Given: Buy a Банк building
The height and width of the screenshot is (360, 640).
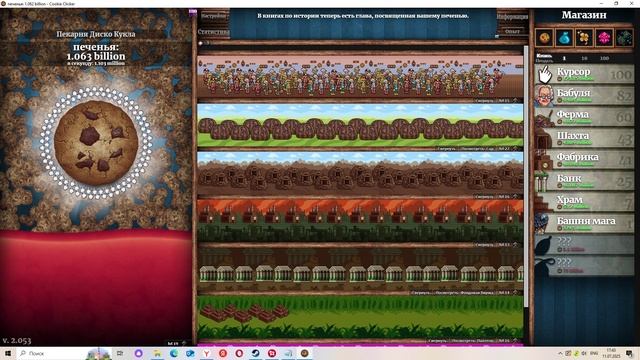Looking at the screenshot, I should (584, 181).
